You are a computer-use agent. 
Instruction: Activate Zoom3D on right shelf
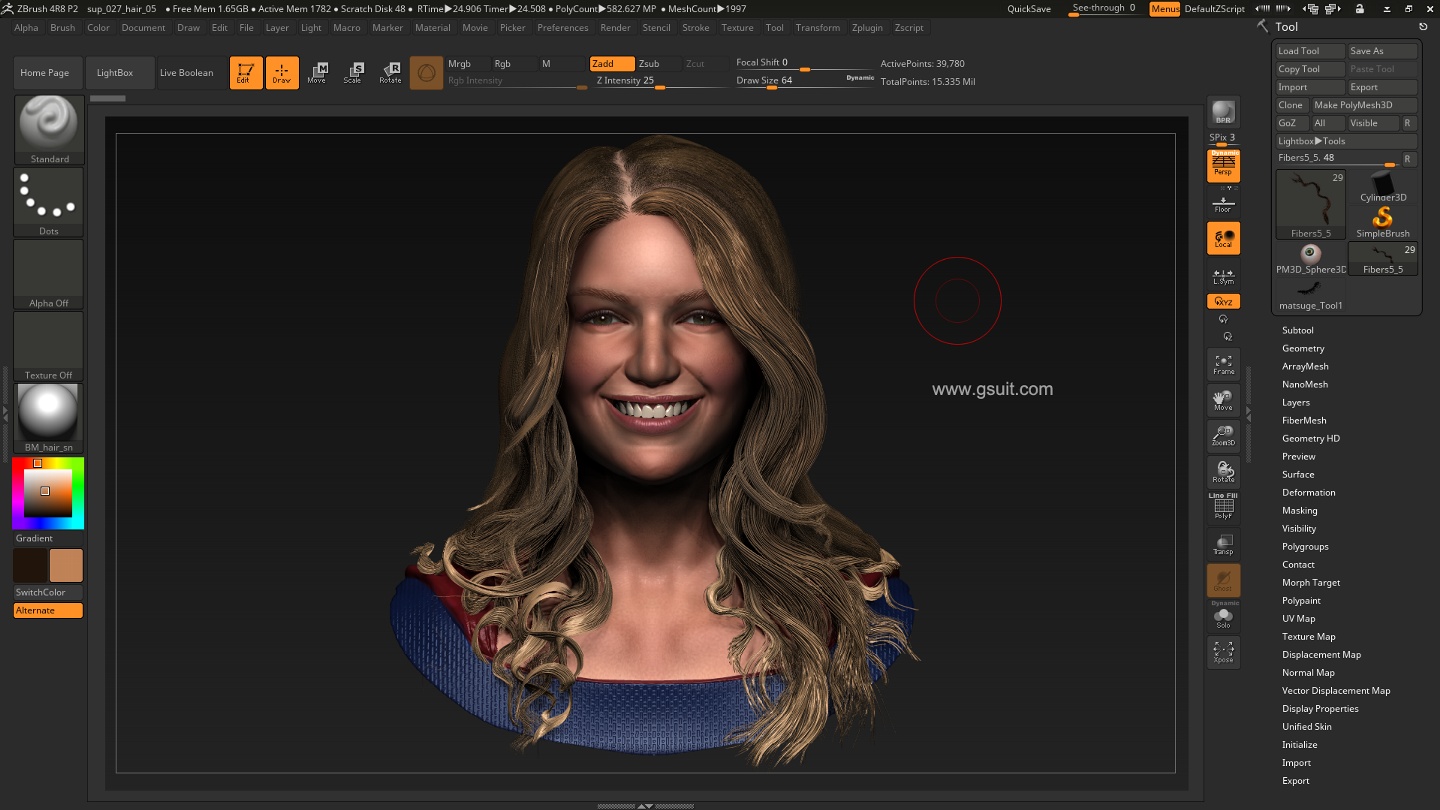click(1223, 436)
